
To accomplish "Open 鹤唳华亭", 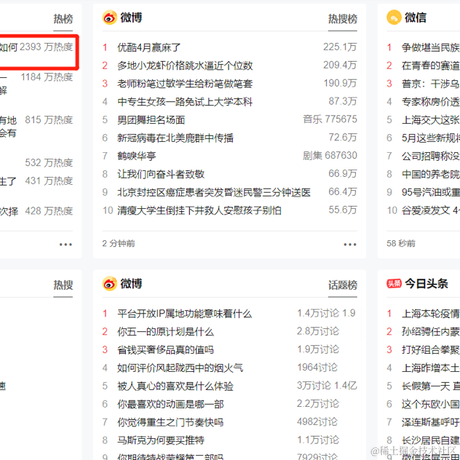I will tap(137, 156).
